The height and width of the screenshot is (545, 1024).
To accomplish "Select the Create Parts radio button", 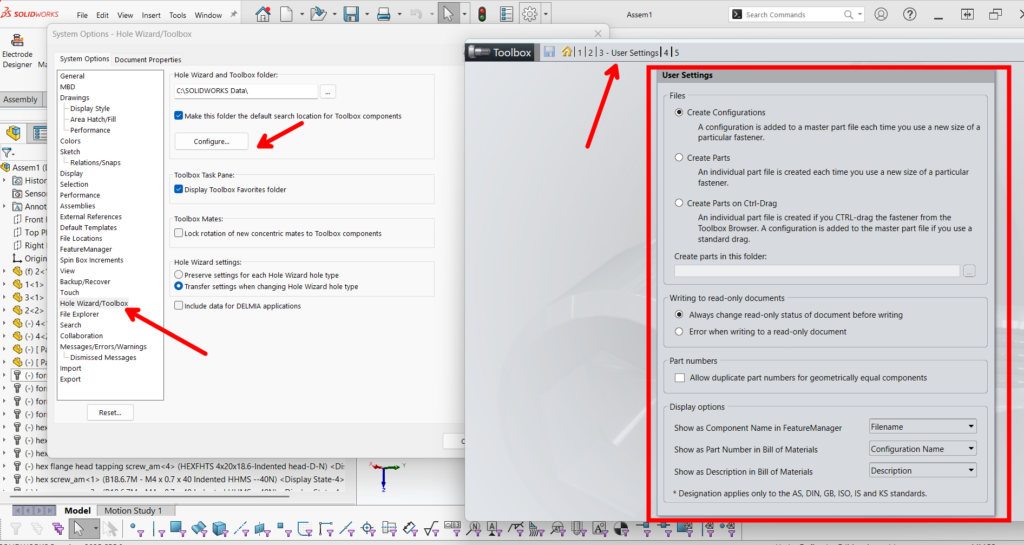I will [x=679, y=157].
